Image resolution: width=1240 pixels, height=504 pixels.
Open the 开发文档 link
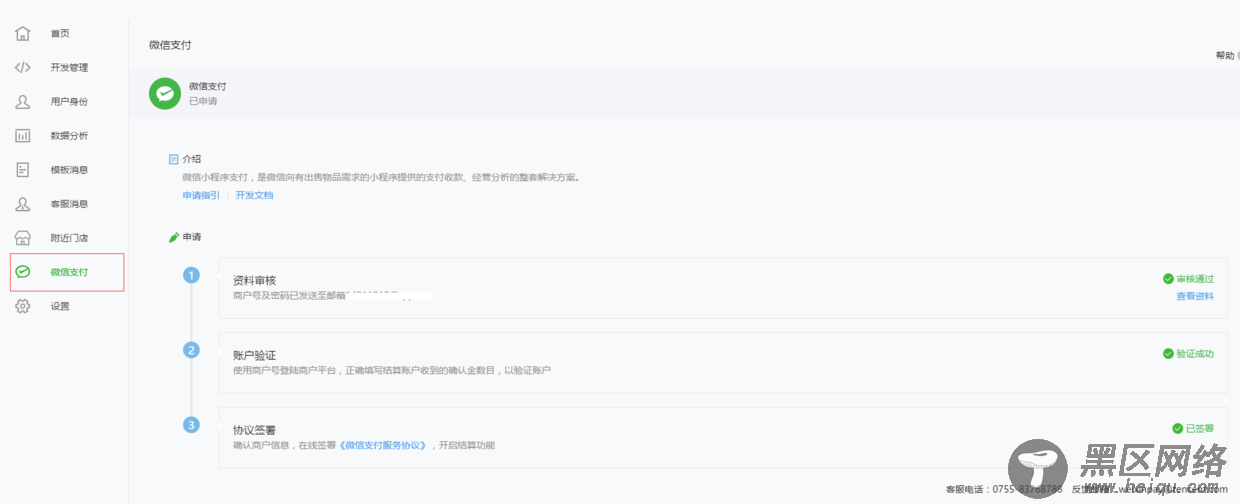(254, 195)
